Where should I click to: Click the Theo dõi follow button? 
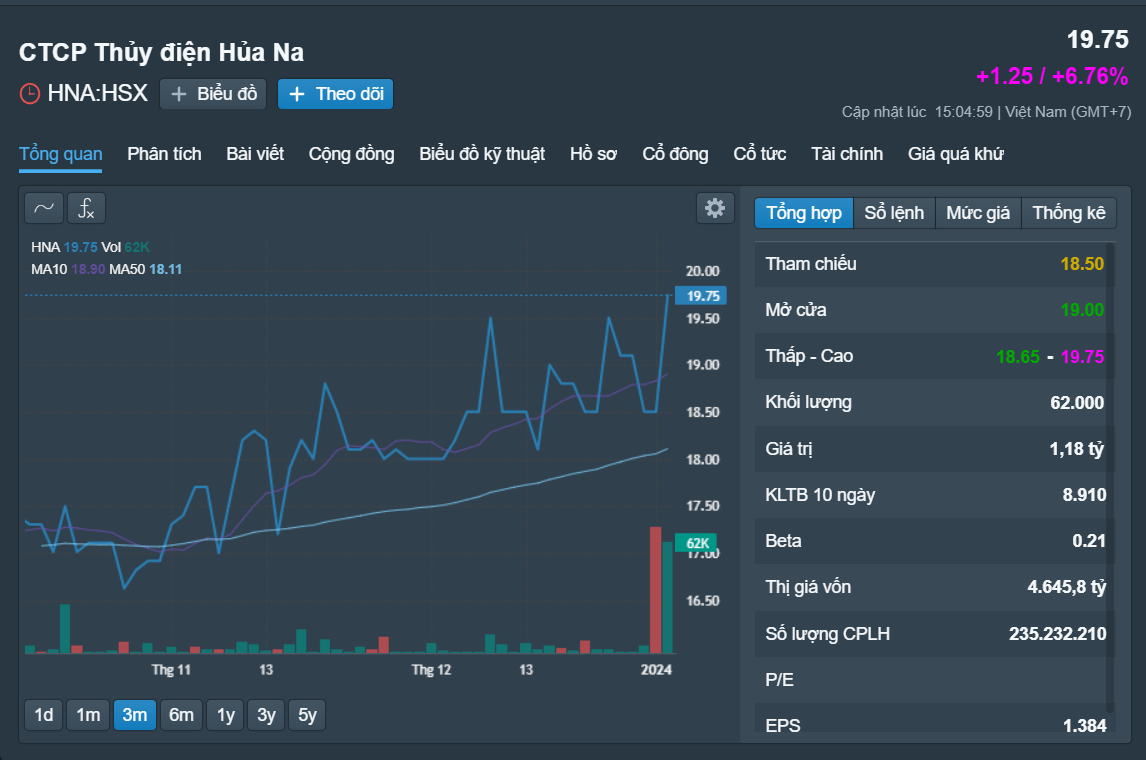pos(335,94)
